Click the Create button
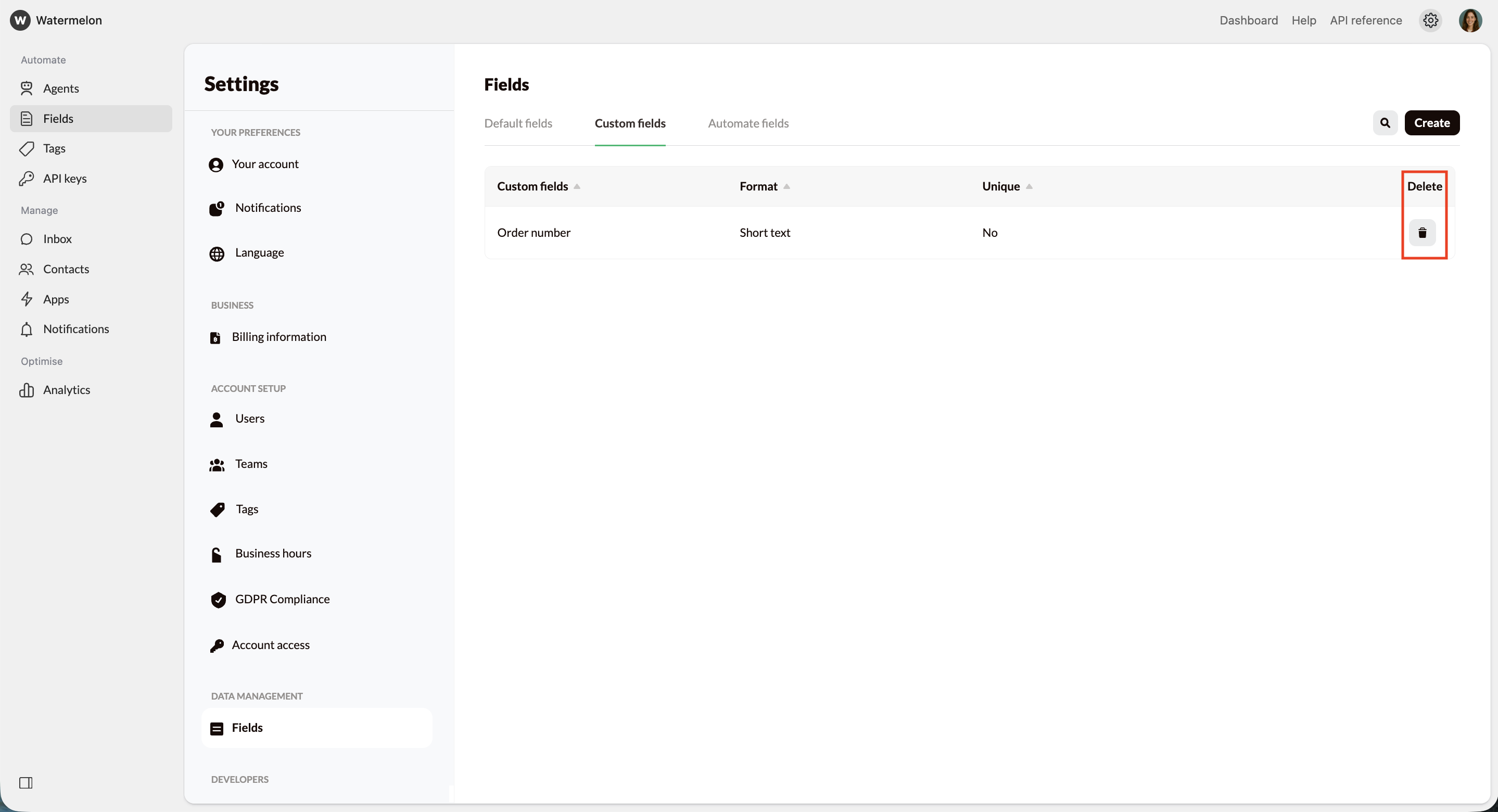The image size is (1498, 812). point(1432,123)
